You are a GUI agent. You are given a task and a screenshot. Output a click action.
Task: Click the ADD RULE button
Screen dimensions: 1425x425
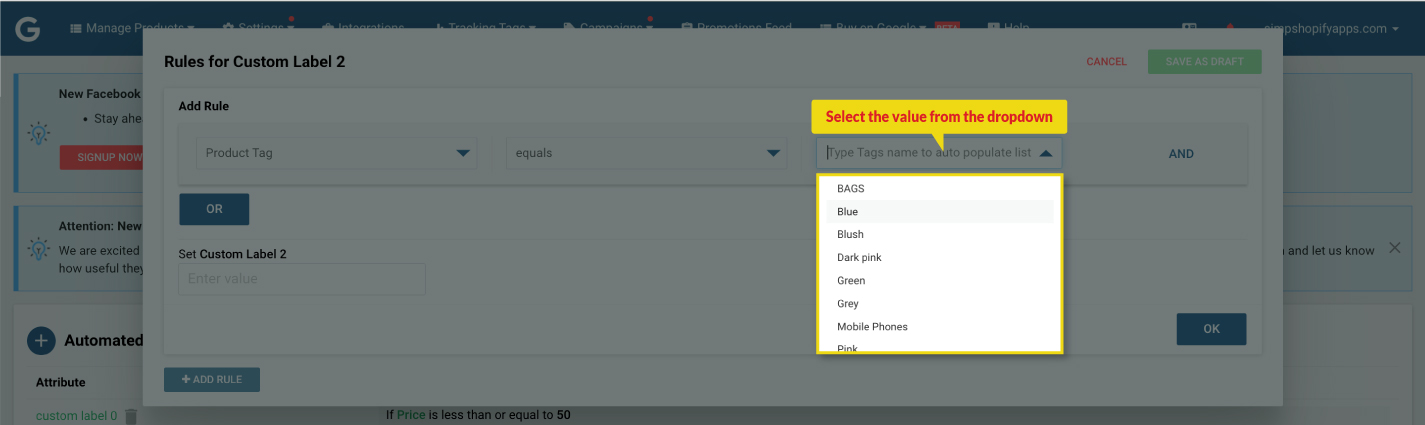212,379
